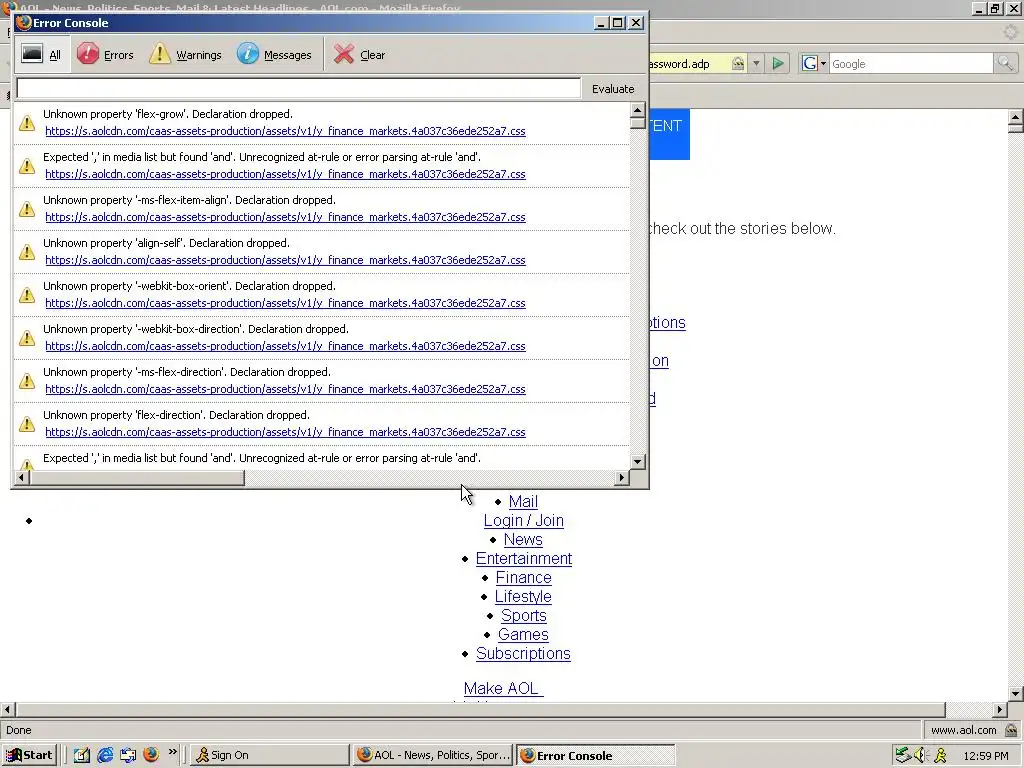This screenshot has width=1024, height=768.
Task: Switch to Error Console taskbar button
Action: tap(596, 755)
